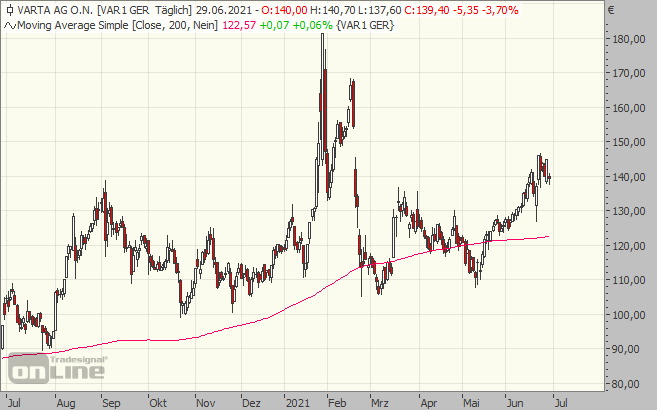657x410 pixels.
Task: Click the date '29.06.2021' in header
Action: point(224,10)
